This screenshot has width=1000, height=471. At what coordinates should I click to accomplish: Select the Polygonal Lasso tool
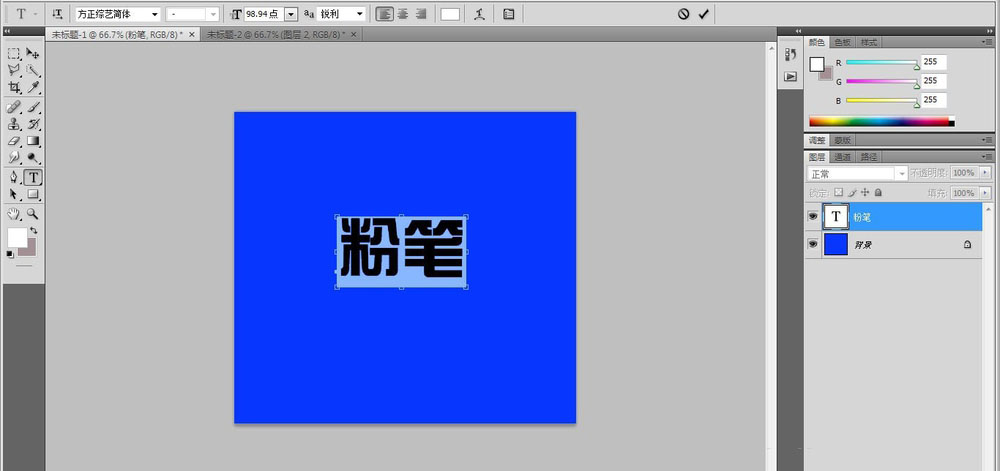tap(13, 70)
